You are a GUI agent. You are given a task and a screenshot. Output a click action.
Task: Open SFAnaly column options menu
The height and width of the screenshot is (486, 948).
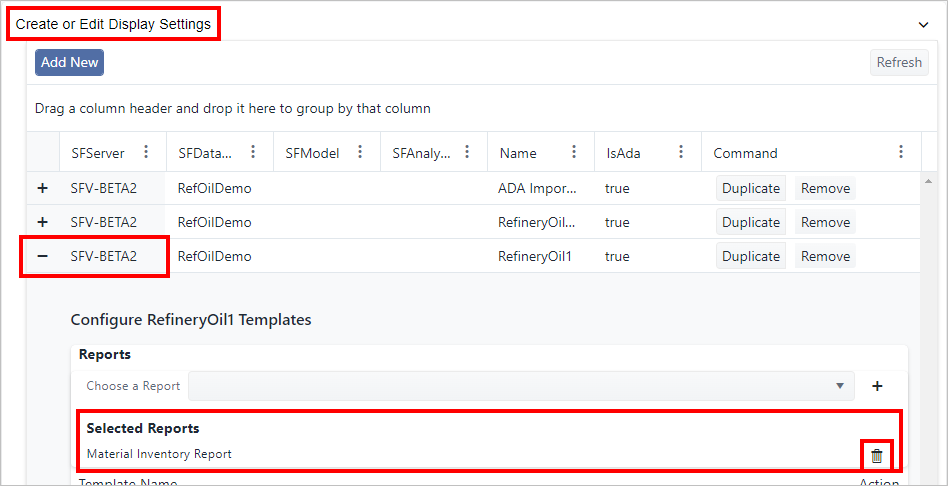467,152
